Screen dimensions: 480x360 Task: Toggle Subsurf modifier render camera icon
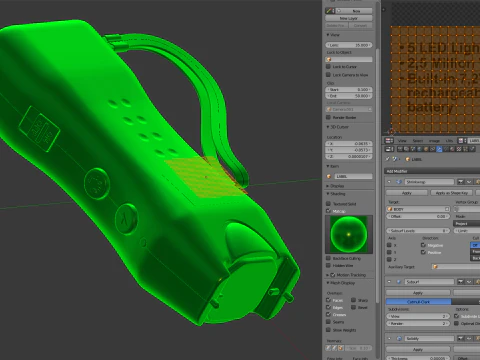coord(460,282)
